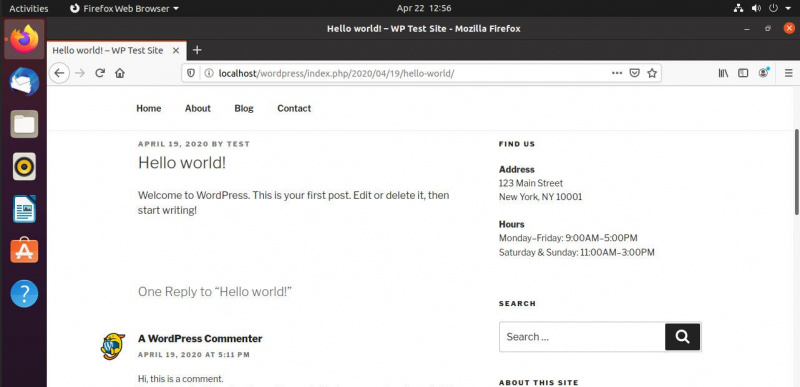Click the One Reply to Hello world heading
Viewport: 800px width, 387px height.
215,292
